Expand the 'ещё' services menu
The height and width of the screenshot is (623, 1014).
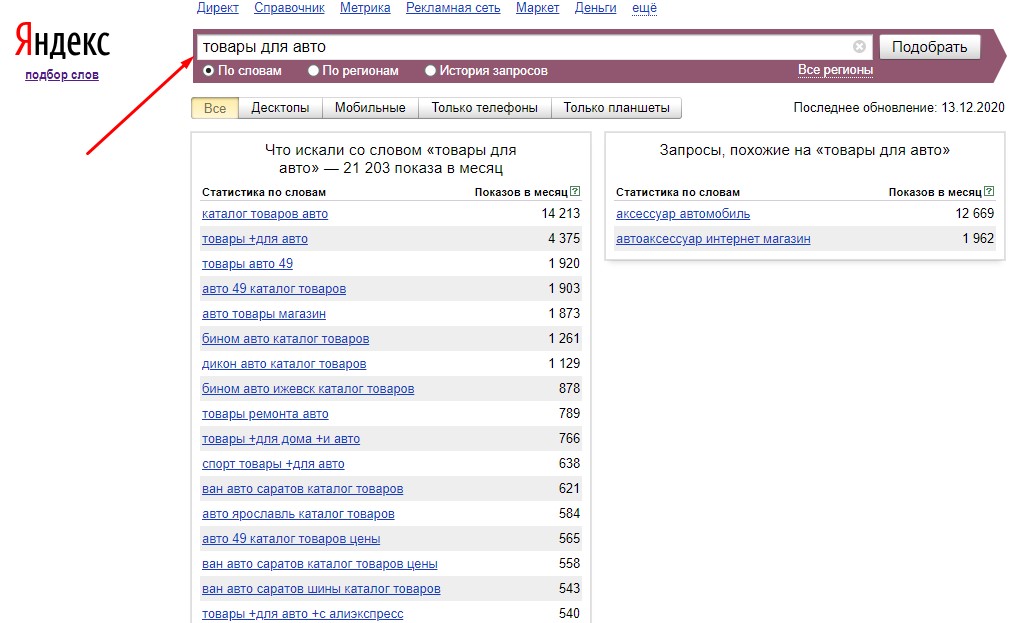click(x=644, y=8)
